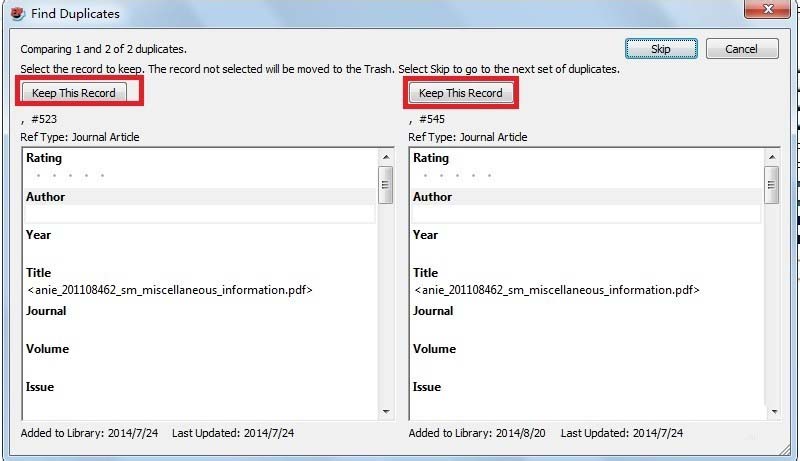Click left record's scroll up arrow
This screenshot has width=800, height=461.
(x=386, y=157)
